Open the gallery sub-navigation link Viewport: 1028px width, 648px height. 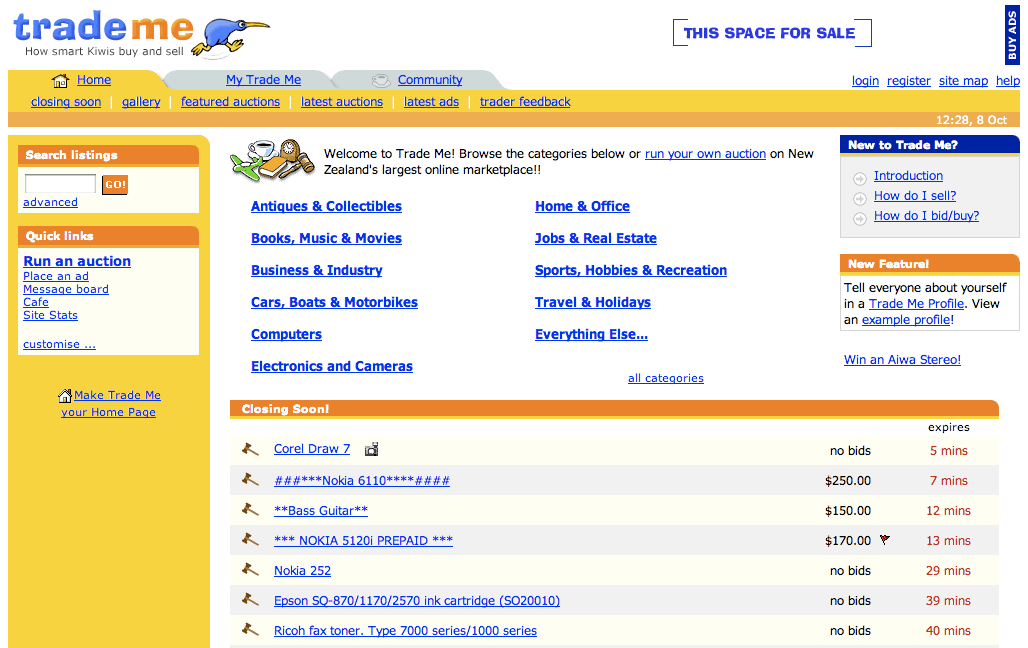(141, 102)
